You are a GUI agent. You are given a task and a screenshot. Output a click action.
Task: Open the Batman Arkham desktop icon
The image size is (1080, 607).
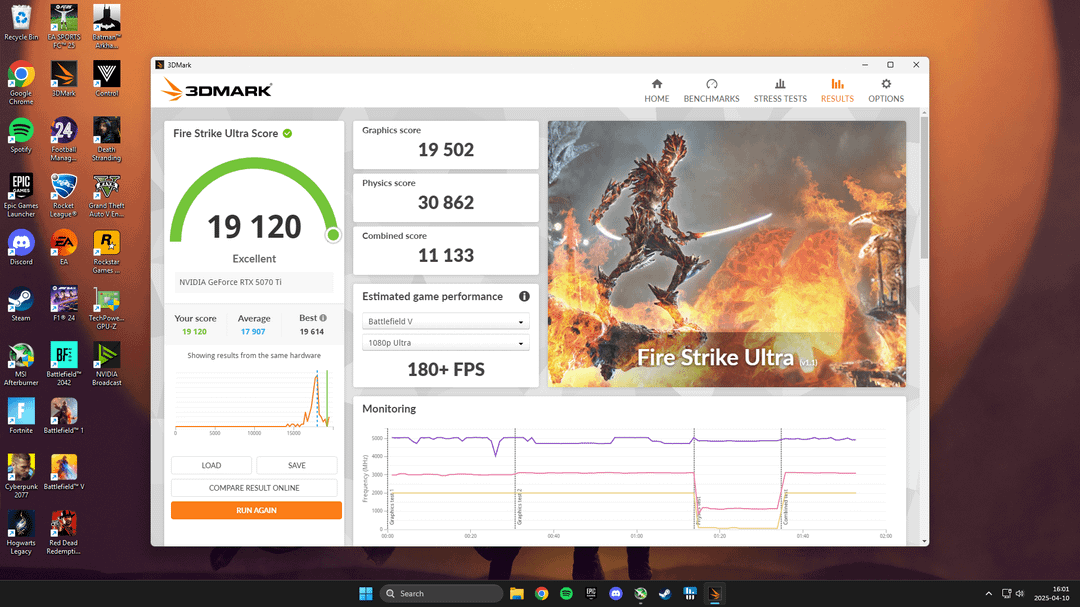106,27
